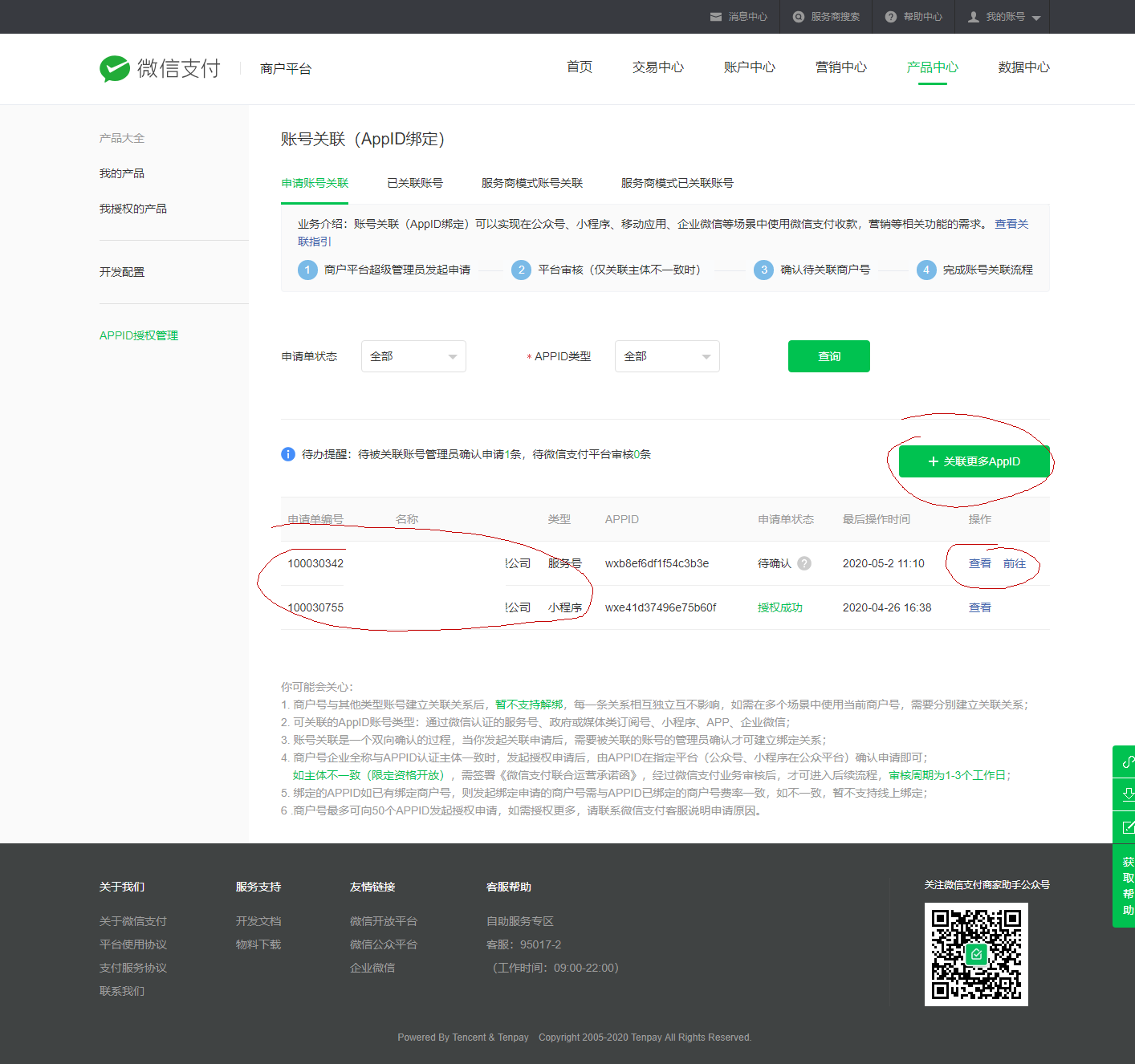The image size is (1135, 1064).
Task: Click the 商户平台 header text
Action: point(286,69)
